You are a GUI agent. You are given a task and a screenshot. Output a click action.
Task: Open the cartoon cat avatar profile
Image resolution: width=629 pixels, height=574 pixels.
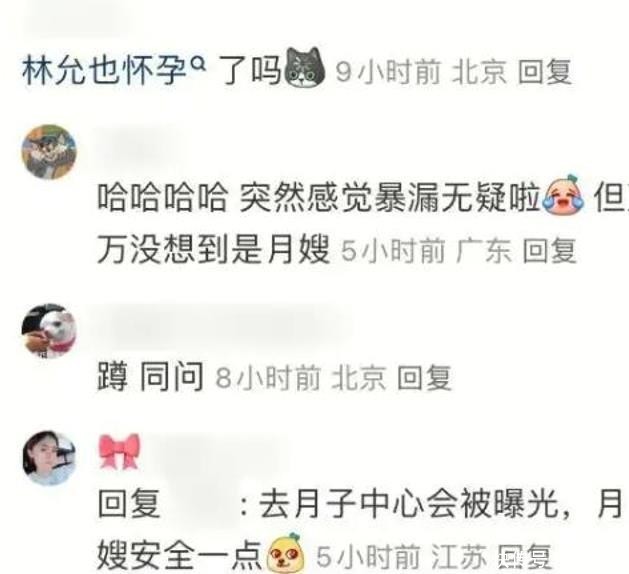click(x=49, y=152)
